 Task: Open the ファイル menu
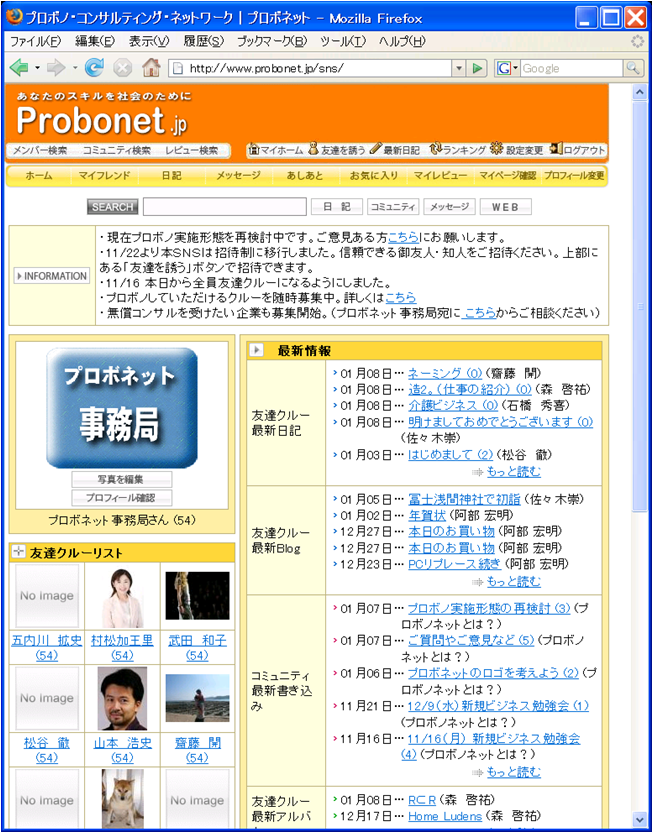36,41
